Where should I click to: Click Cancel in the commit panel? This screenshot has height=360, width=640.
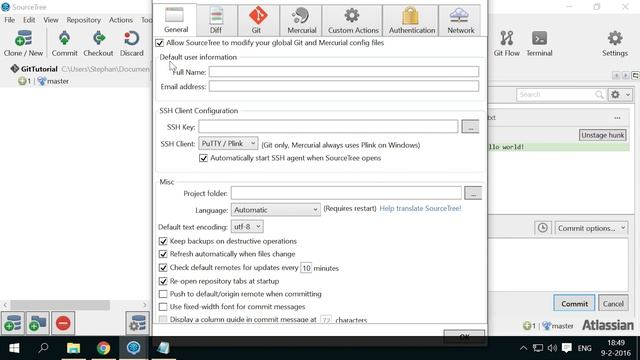pos(613,303)
